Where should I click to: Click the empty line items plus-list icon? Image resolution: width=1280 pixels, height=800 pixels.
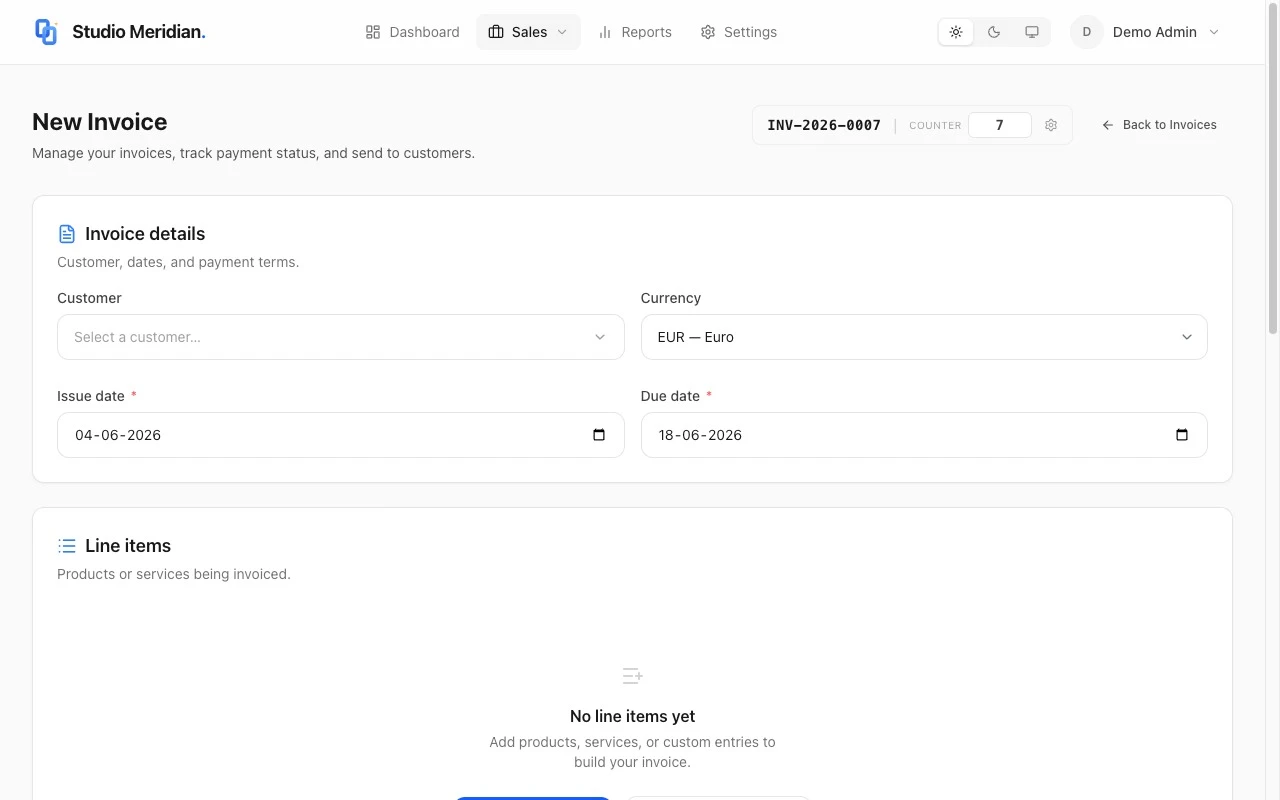tap(632, 676)
